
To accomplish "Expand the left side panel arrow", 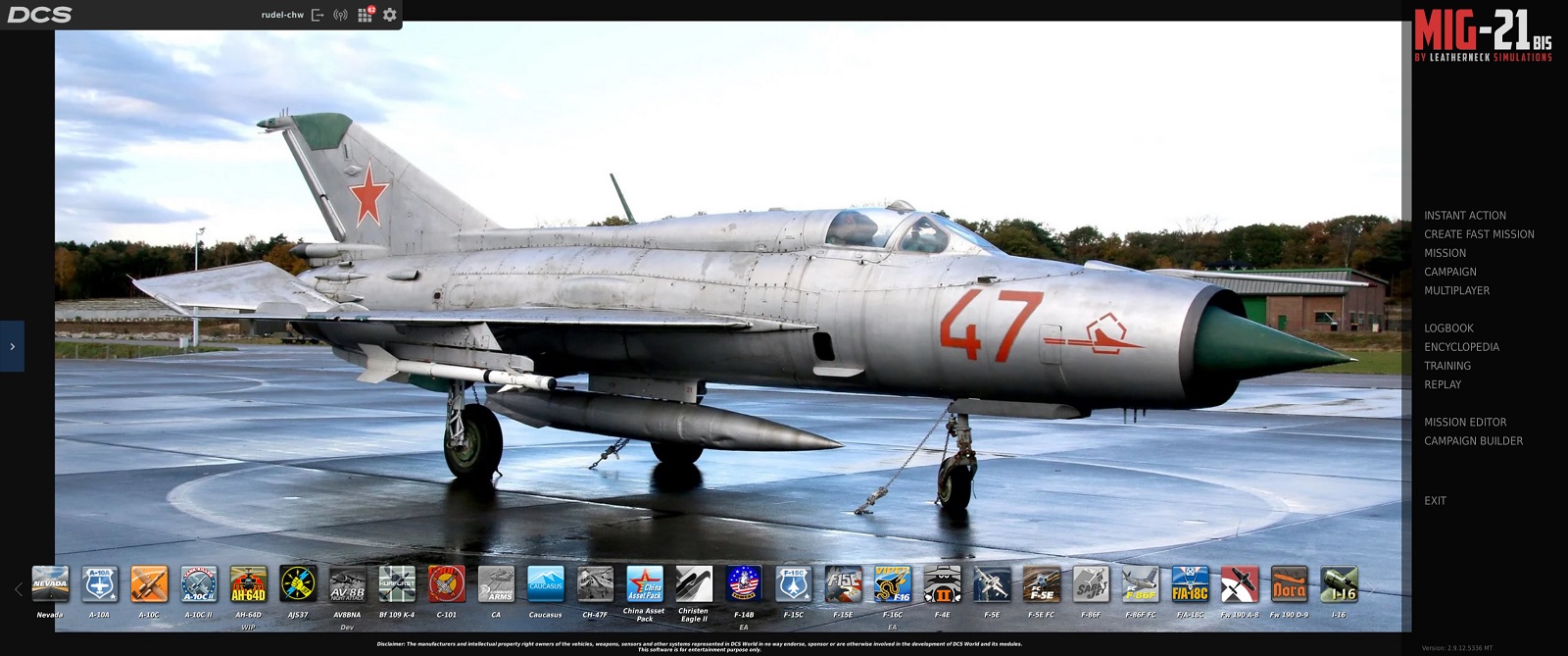I will [12, 346].
